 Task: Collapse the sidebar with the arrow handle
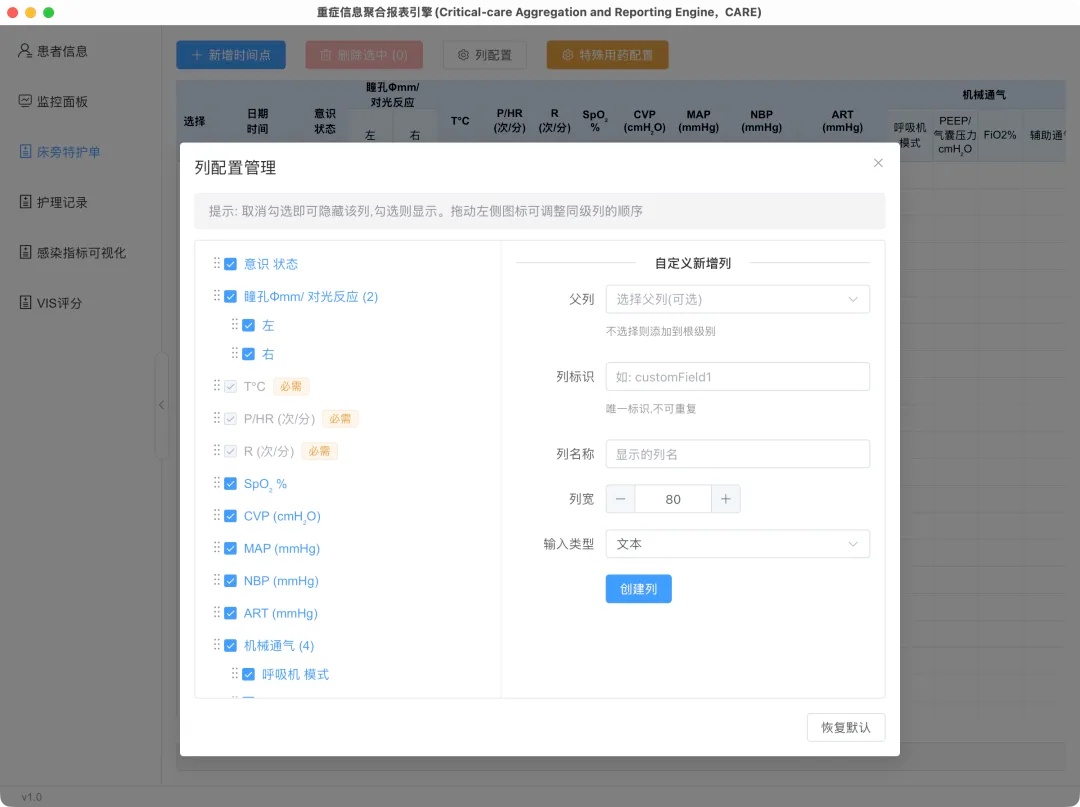[161, 405]
